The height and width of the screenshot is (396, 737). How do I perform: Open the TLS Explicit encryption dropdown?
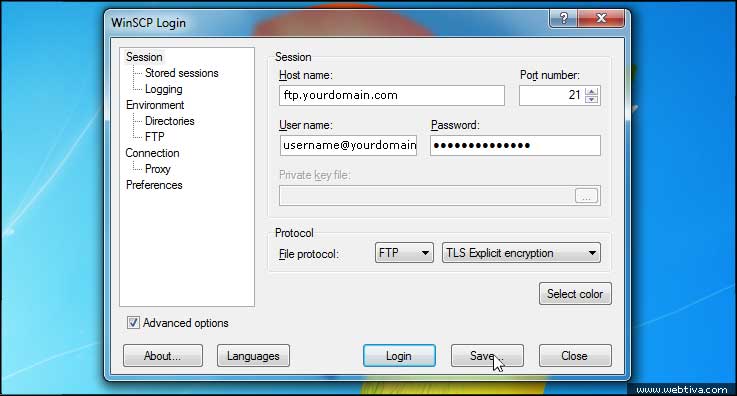coord(521,253)
